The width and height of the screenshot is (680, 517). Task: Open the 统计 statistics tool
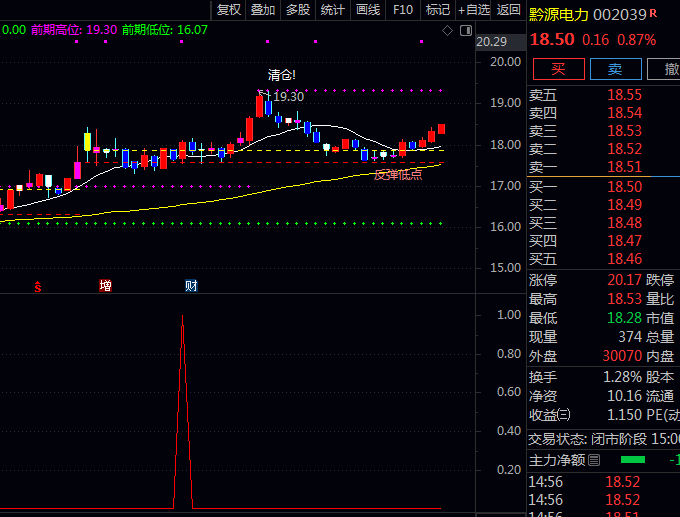coord(333,10)
